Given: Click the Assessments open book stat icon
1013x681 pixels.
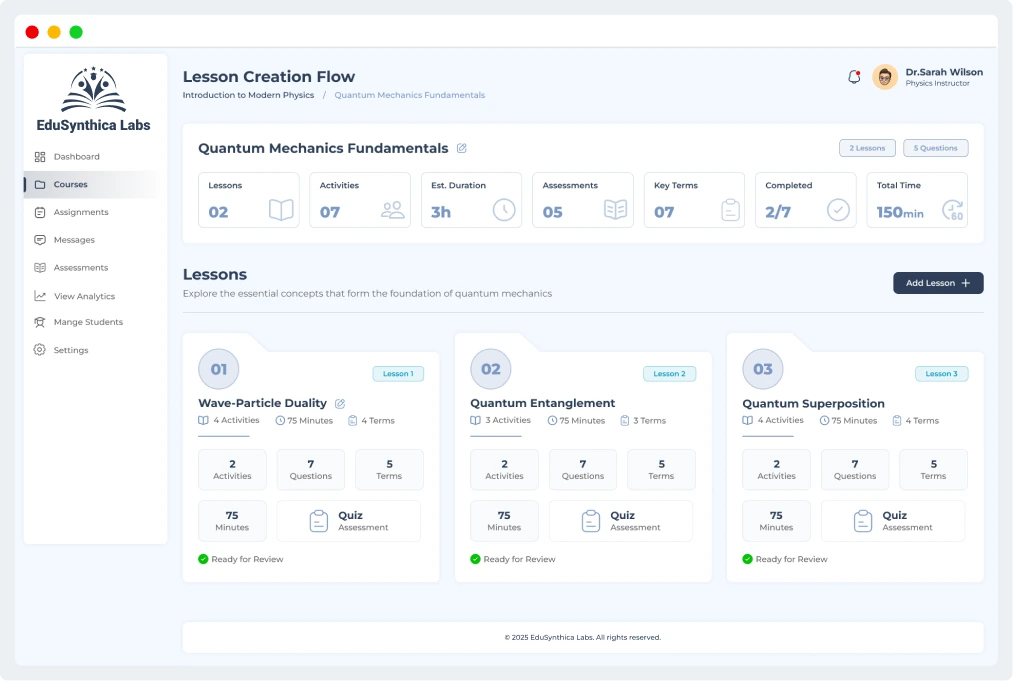Looking at the screenshot, I should click(615, 210).
